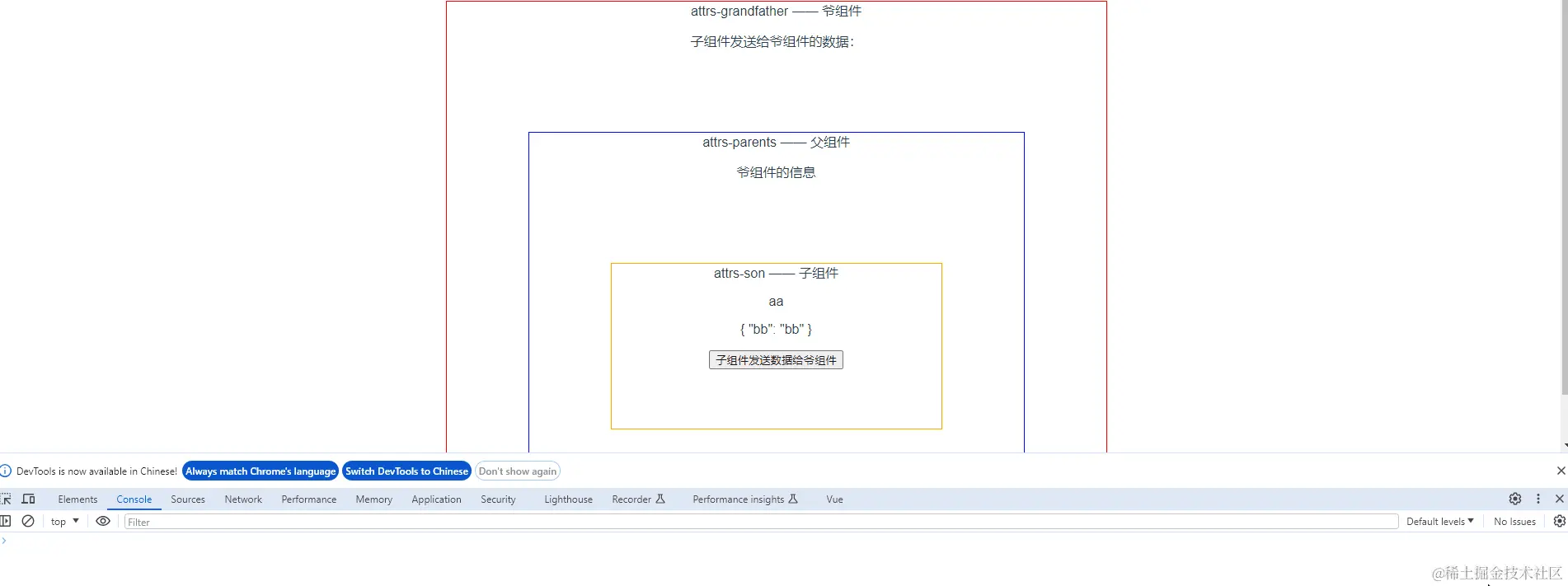
Task: Select the inspect element picker icon
Action: [x=6, y=499]
